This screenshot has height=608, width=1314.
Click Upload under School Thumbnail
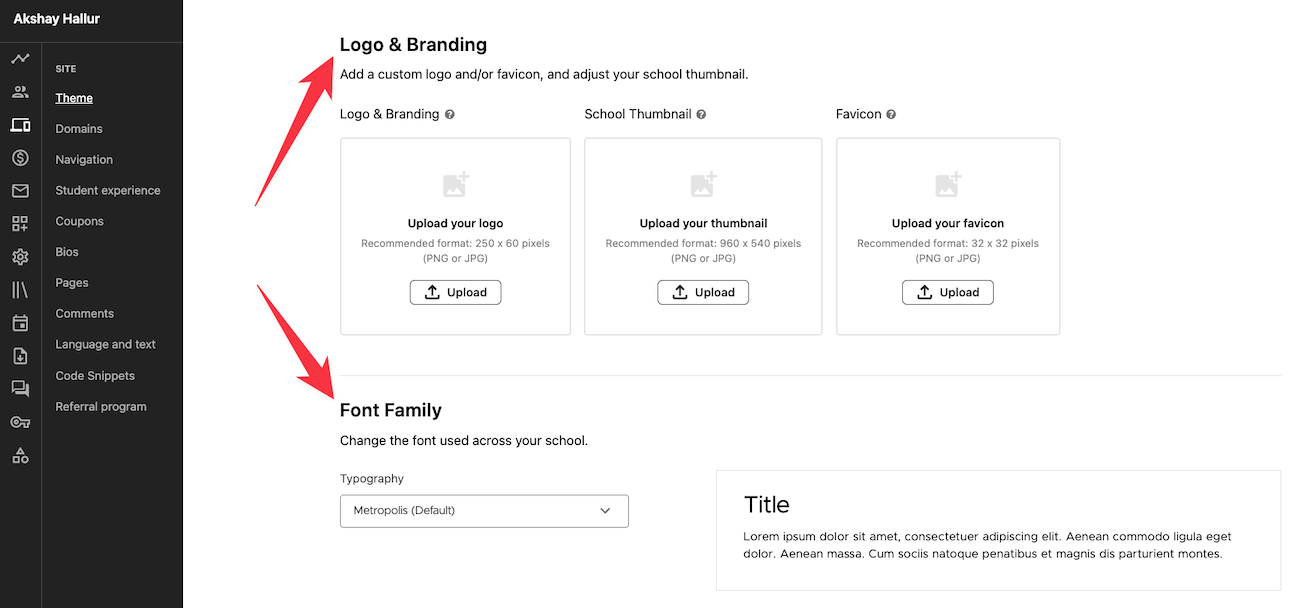pyautogui.click(x=703, y=292)
